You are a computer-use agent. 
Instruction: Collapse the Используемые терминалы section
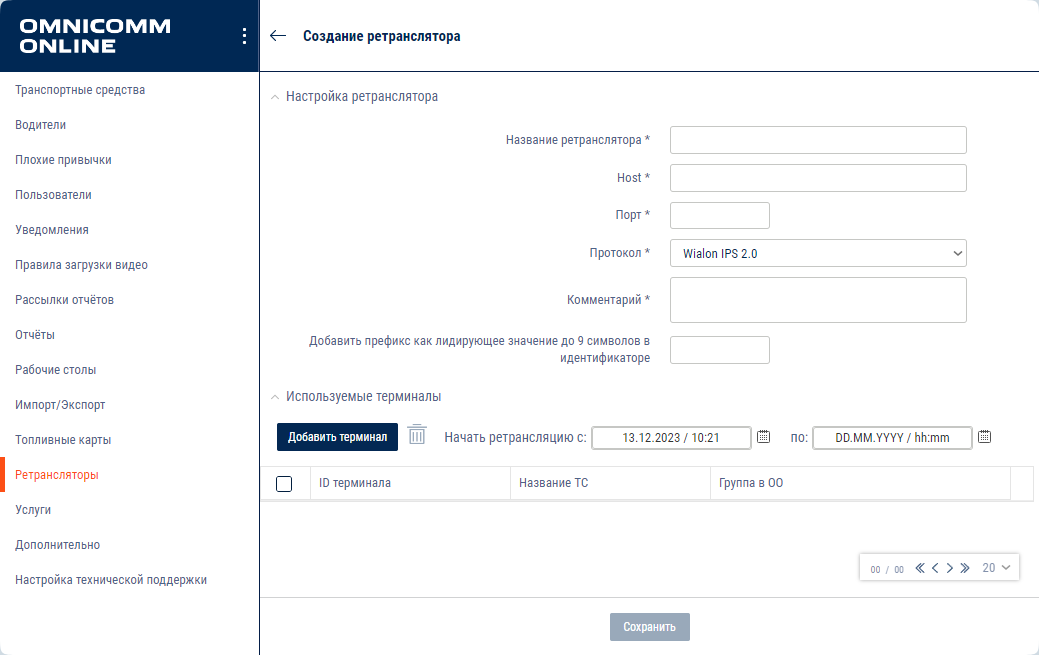pos(275,397)
